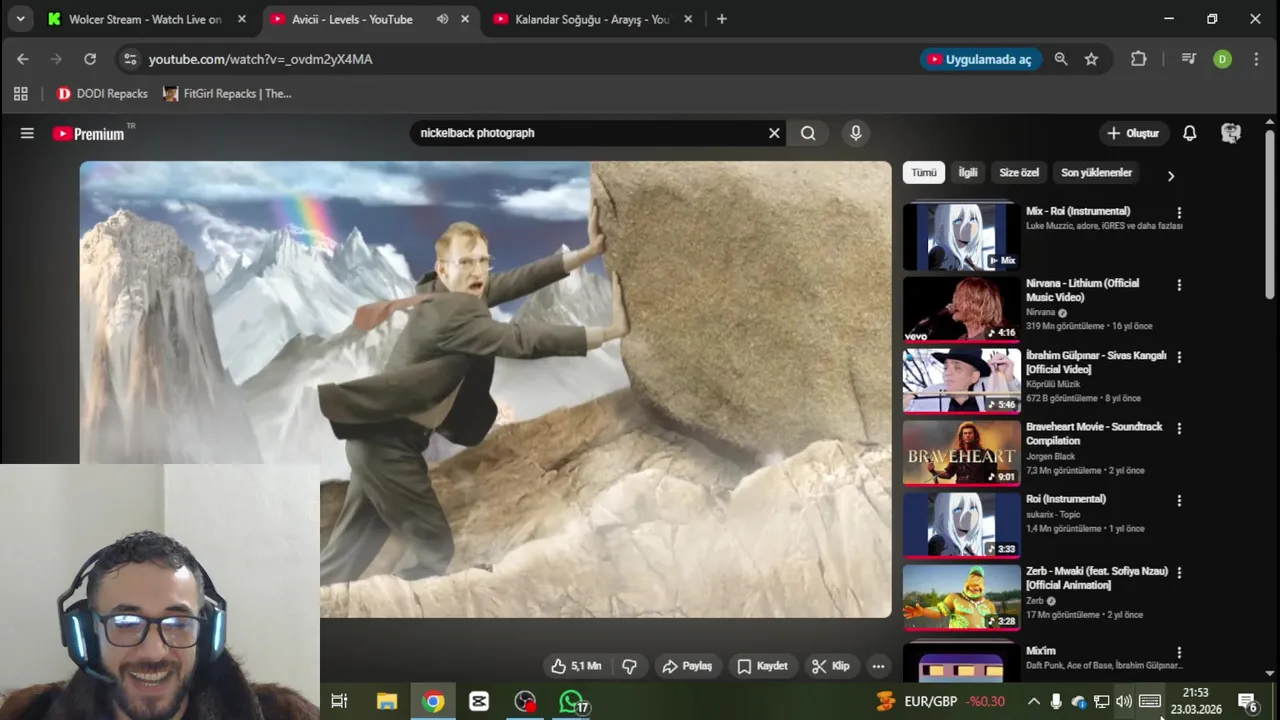The height and width of the screenshot is (720, 1280).
Task: Select the Size özel filter chip
Action: click(1019, 173)
